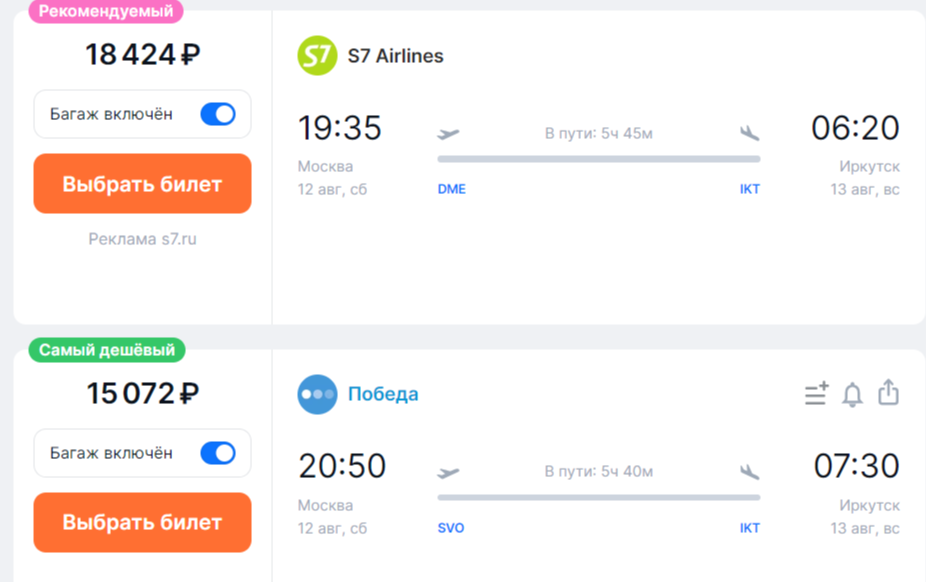Click S7 flight duration progress bar
This screenshot has height=582, width=926.
click(599, 159)
